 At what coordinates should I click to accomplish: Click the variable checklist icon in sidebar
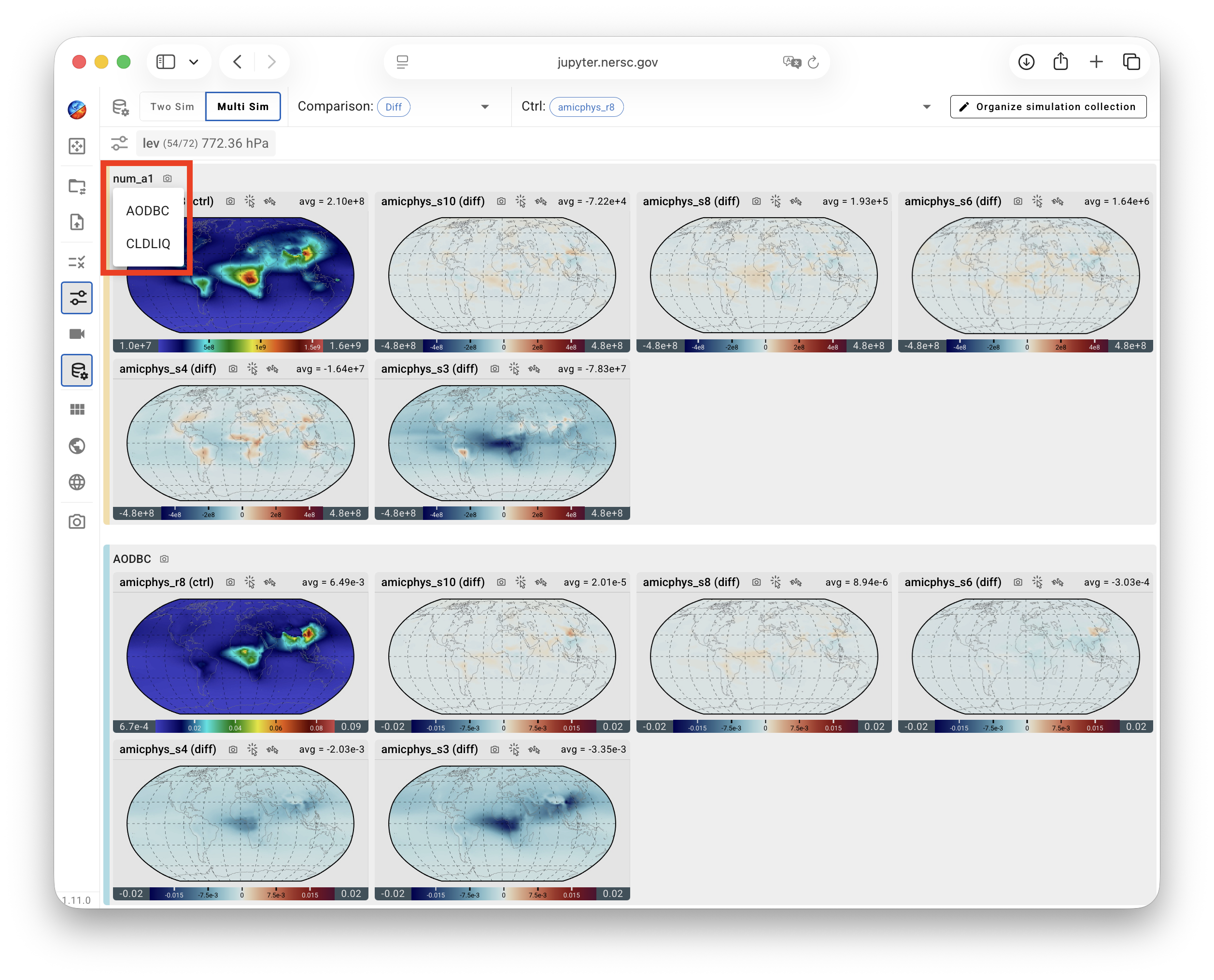pyautogui.click(x=77, y=262)
